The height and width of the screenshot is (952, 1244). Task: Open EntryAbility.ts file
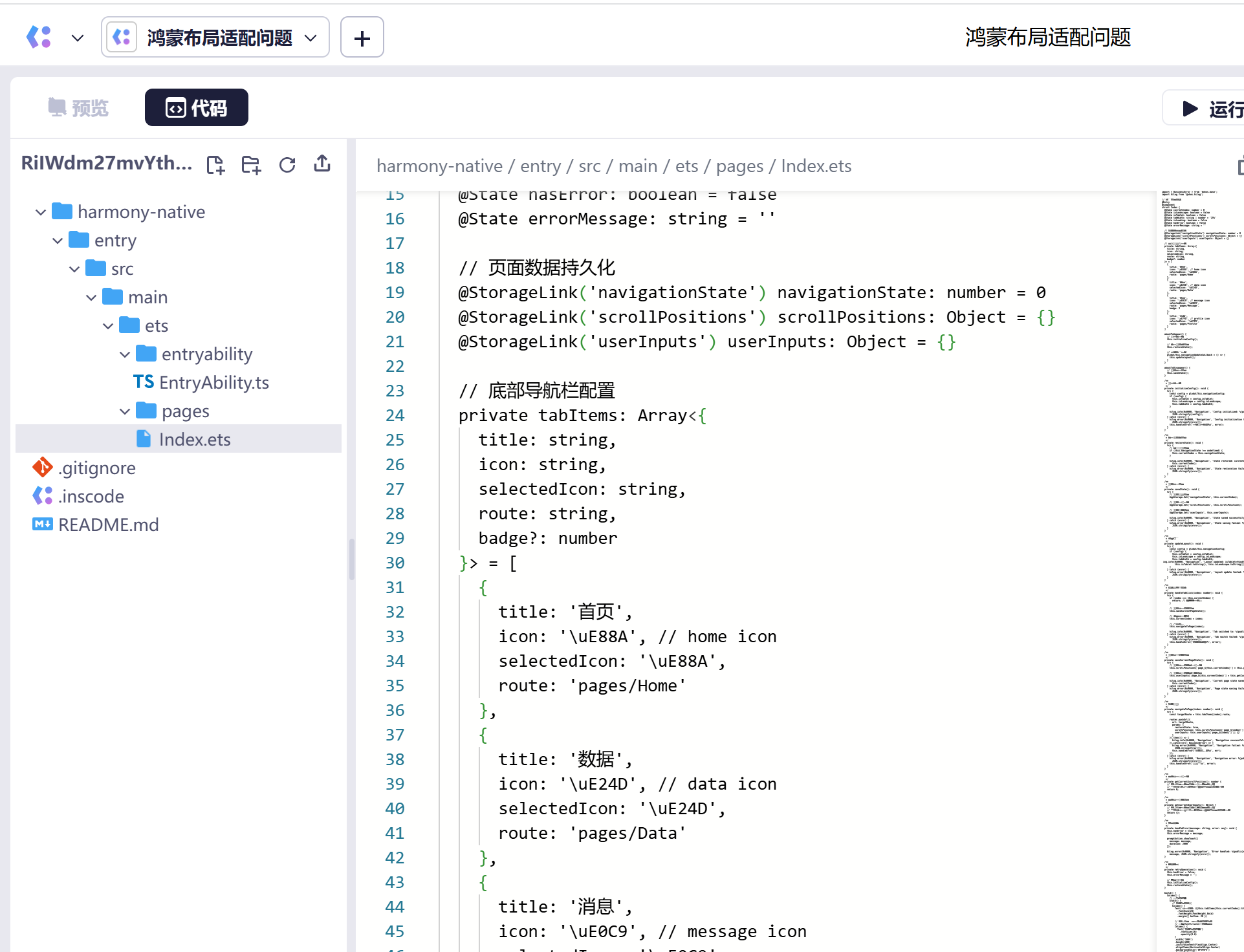click(213, 382)
